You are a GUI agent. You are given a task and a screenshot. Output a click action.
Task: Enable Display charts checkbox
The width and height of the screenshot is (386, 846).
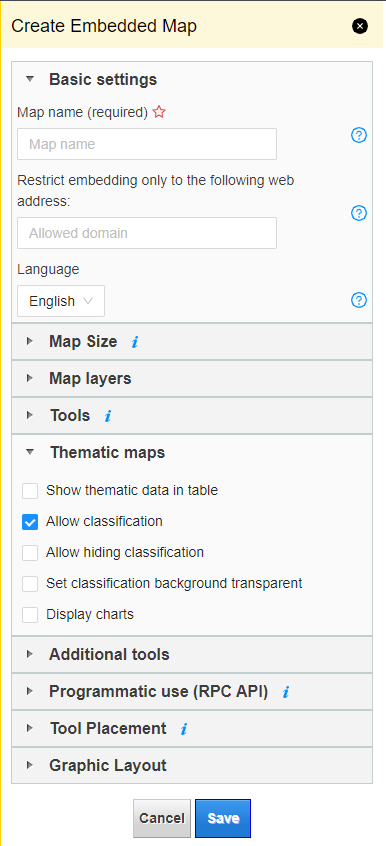(x=30, y=615)
